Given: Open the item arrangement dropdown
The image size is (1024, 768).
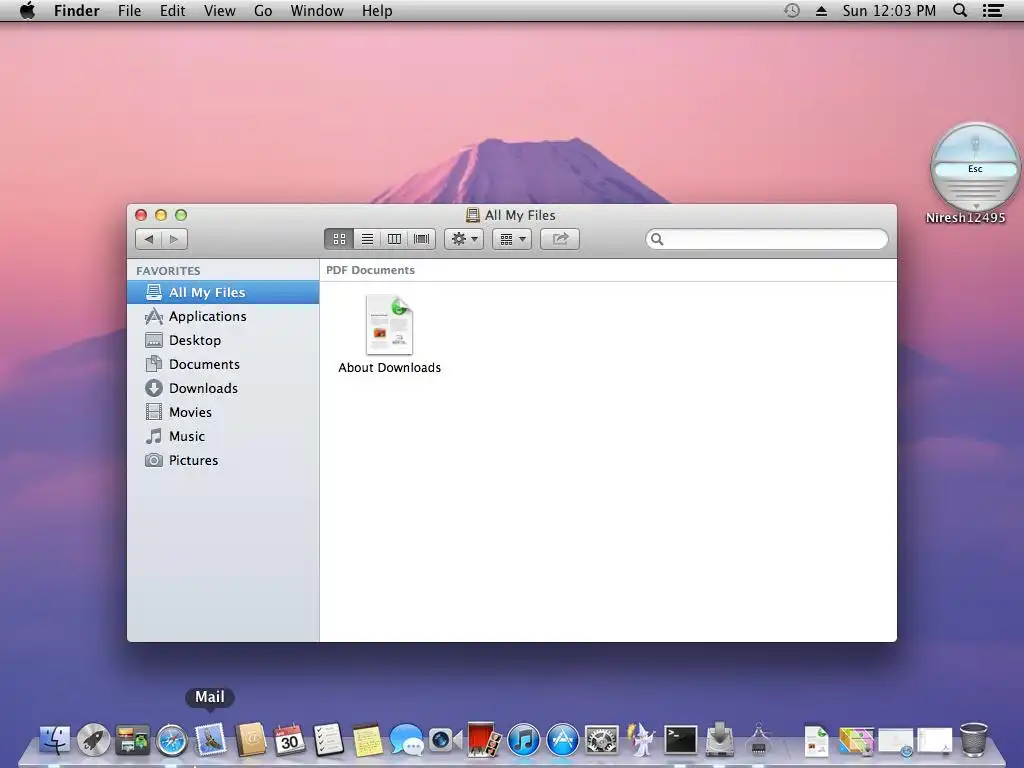Looking at the screenshot, I should point(512,239).
